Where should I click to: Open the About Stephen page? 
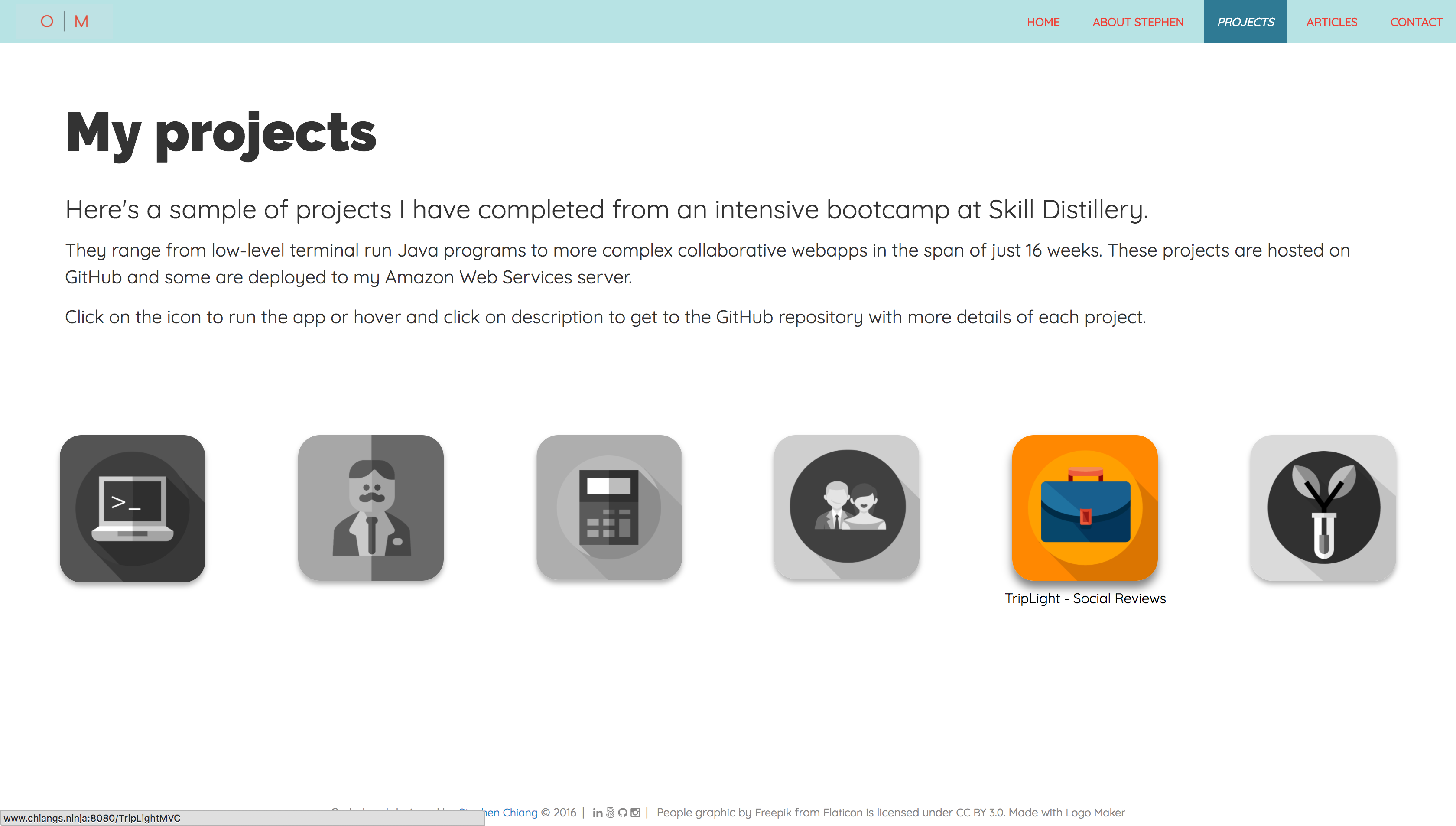tap(1138, 22)
